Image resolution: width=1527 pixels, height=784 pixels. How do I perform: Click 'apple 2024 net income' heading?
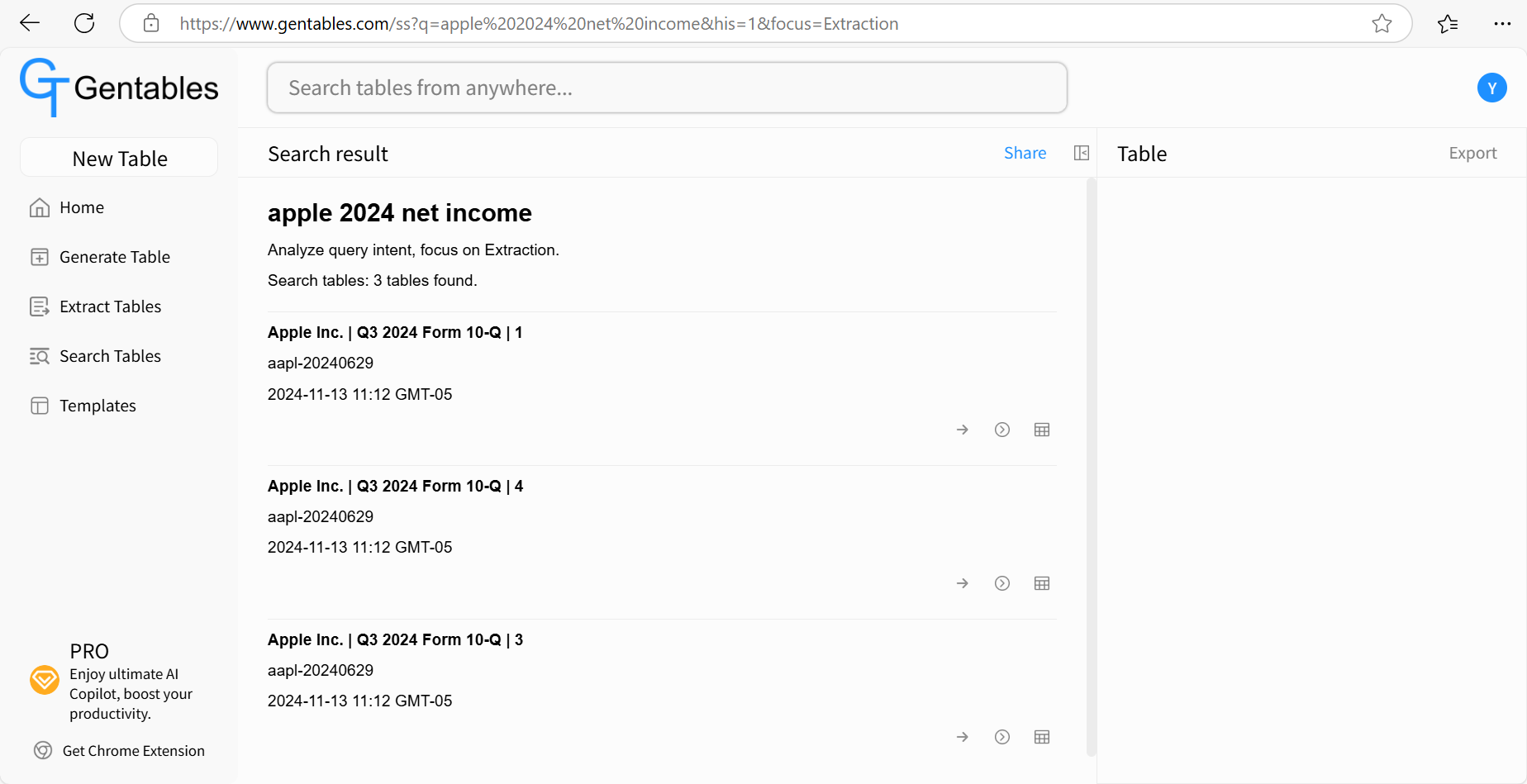pos(399,212)
